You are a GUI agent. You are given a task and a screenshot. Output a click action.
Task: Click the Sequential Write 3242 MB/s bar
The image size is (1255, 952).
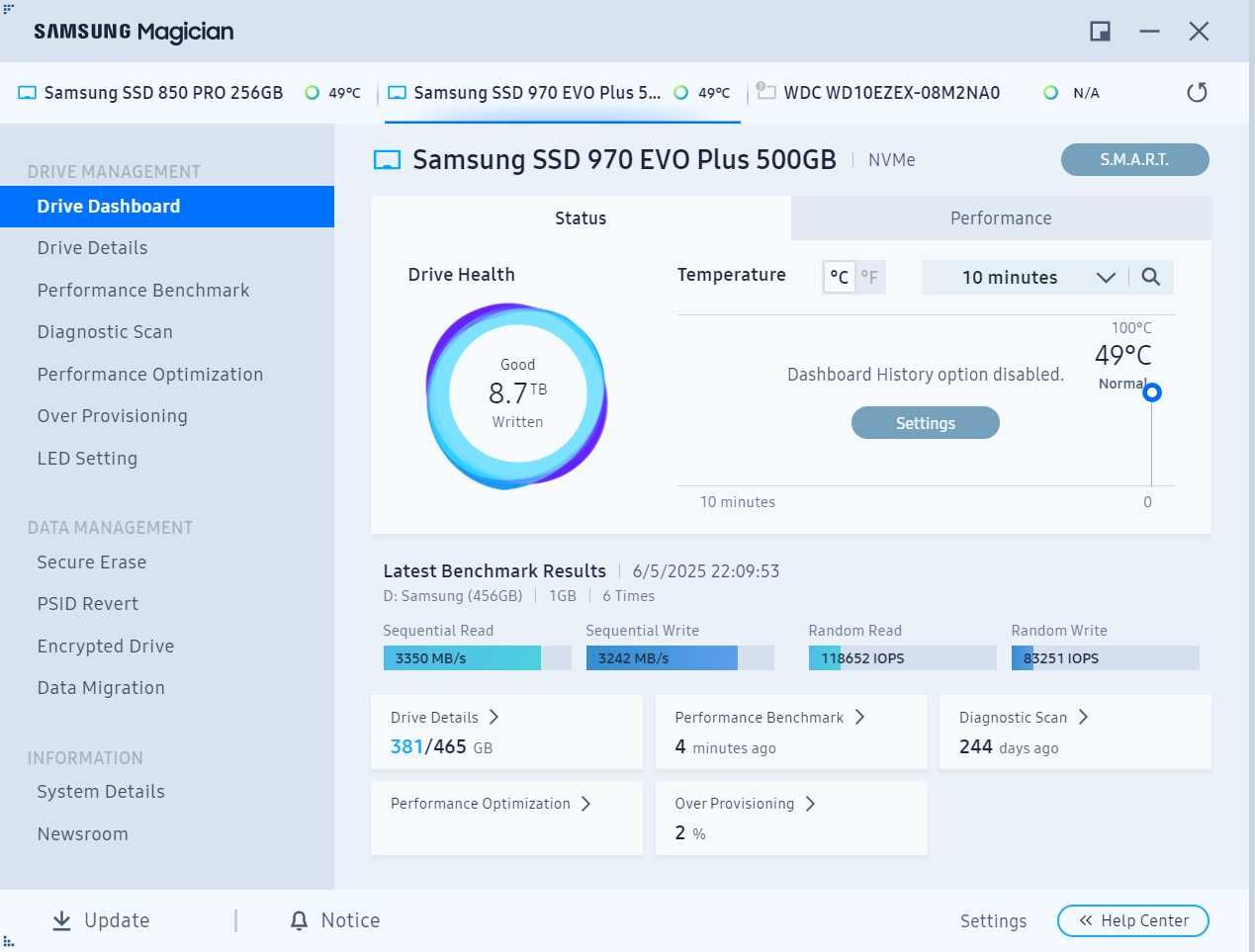pos(680,658)
